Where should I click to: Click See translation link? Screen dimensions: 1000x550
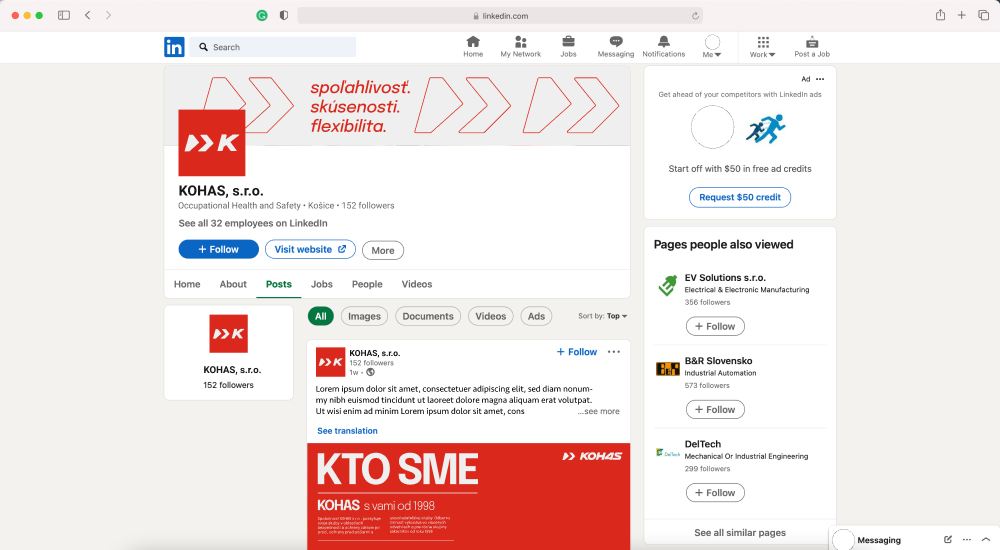tap(348, 431)
